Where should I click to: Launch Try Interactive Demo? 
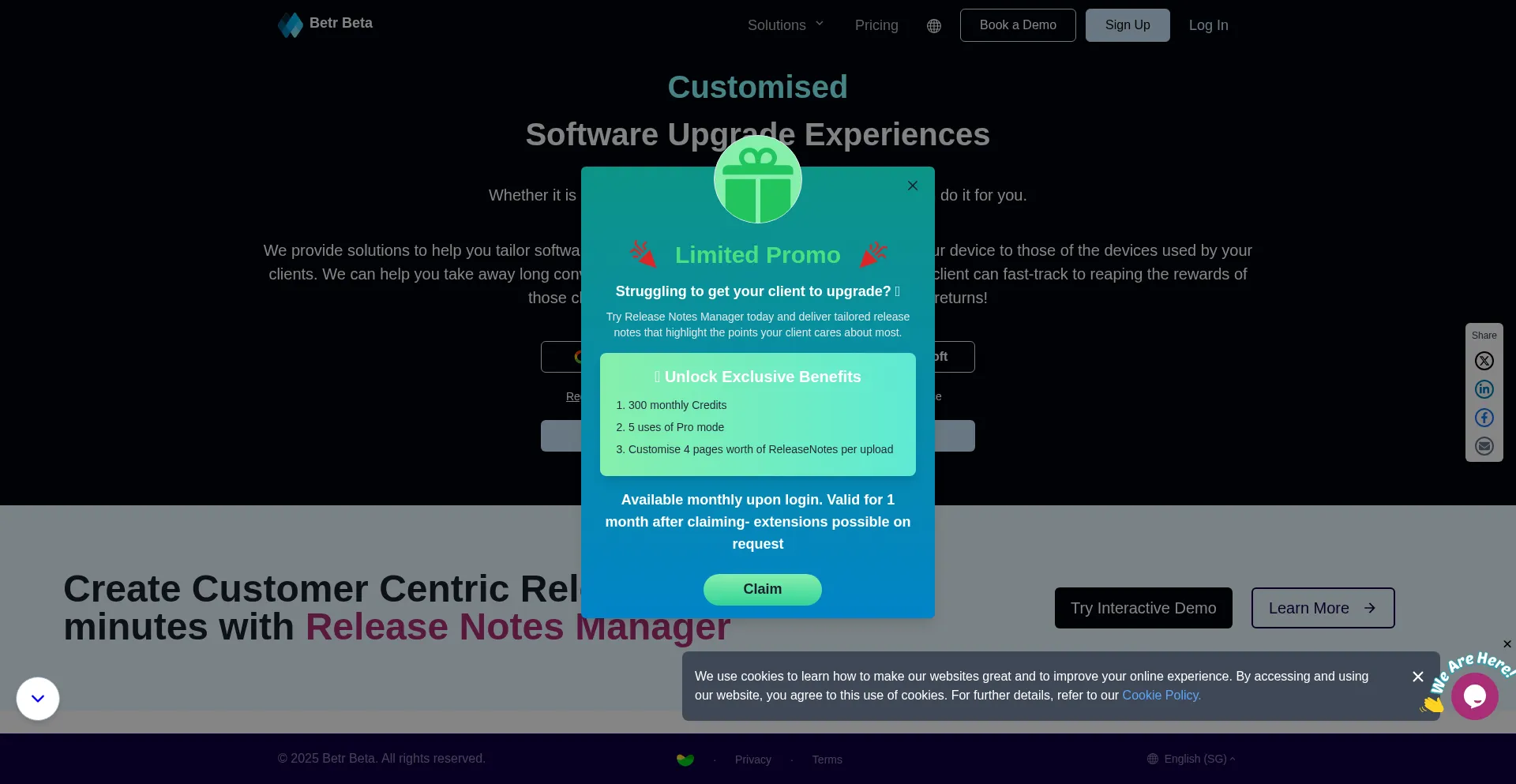pos(1143,608)
